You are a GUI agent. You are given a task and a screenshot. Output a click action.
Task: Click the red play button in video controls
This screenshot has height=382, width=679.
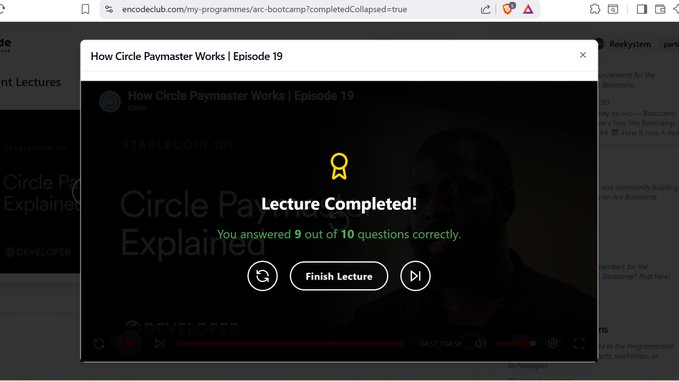(x=129, y=344)
